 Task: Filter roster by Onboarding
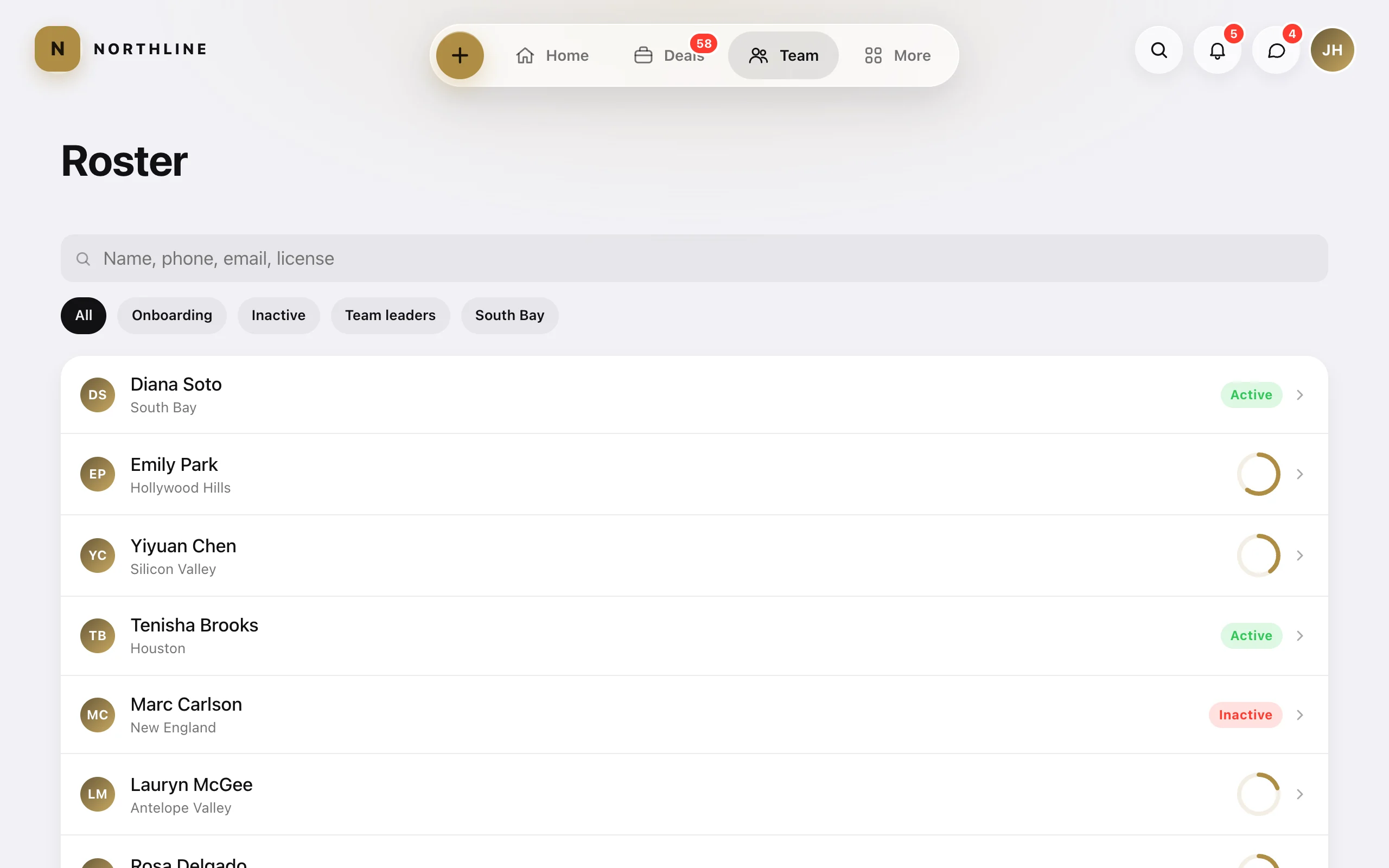coord(172,315)
